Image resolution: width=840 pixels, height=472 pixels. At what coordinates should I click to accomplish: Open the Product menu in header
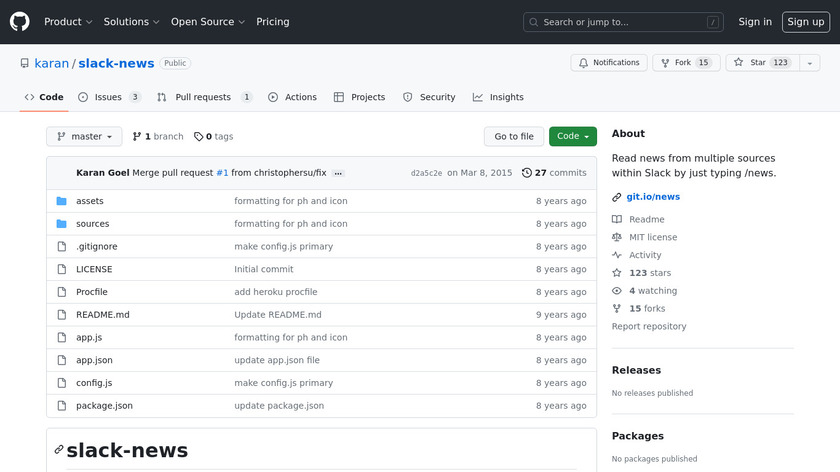pos(68,21)
